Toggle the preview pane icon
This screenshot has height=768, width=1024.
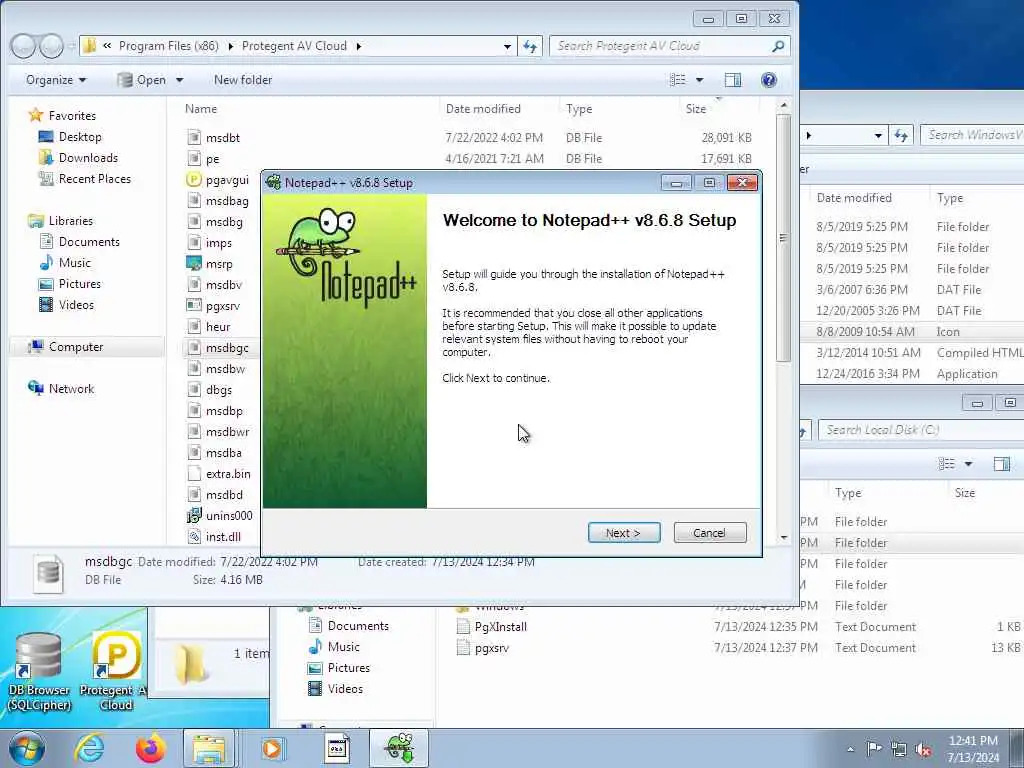pos(733,80)
